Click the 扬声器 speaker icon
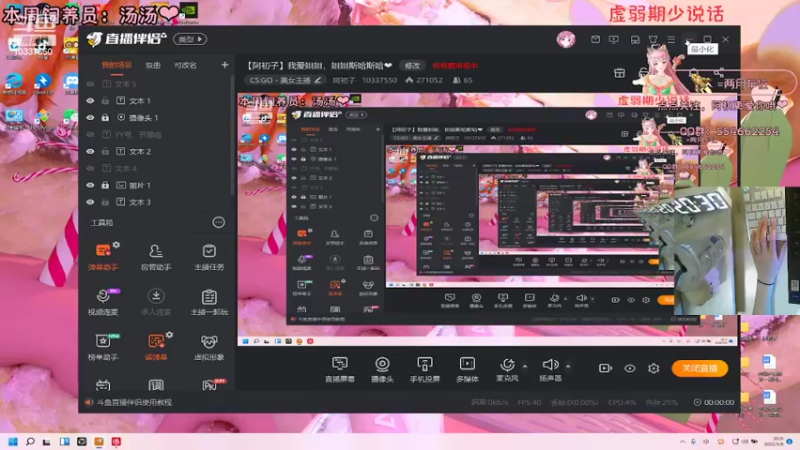Image resolution: width=800 pixels, height=450 pixels. [x=550, y=364]
